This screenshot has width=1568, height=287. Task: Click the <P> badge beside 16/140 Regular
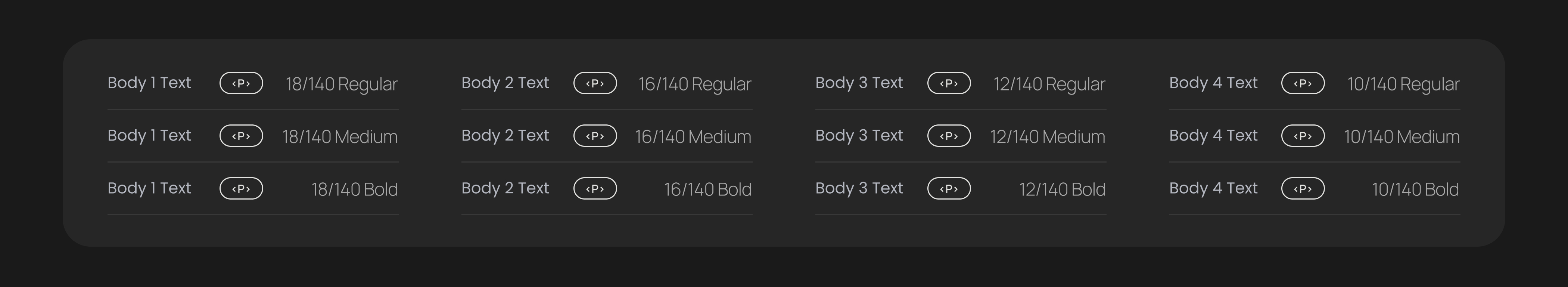595,83
